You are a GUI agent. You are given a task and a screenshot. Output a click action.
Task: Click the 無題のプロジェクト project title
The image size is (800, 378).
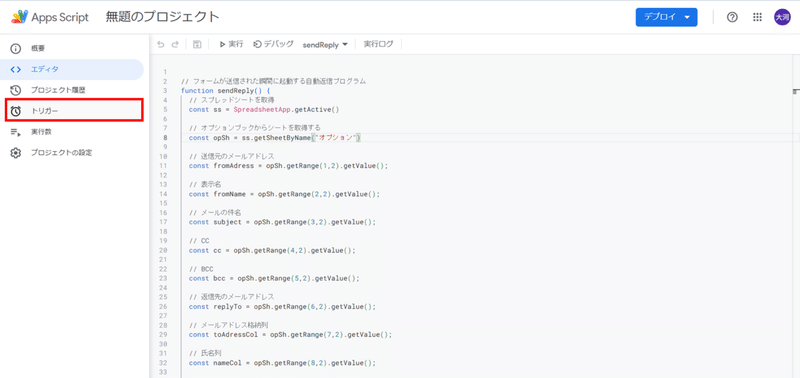coord(163,17)
